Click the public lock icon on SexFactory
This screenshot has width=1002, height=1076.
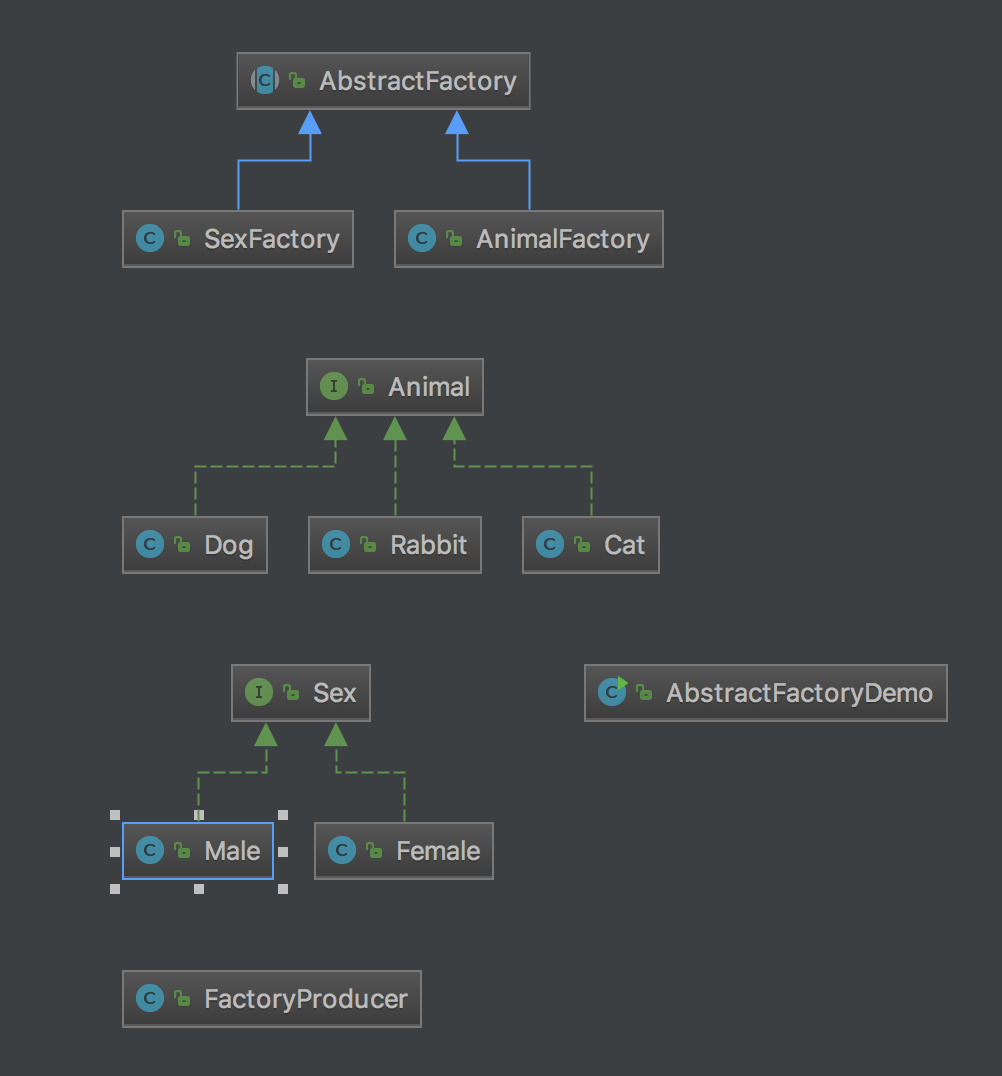(182, 238)
